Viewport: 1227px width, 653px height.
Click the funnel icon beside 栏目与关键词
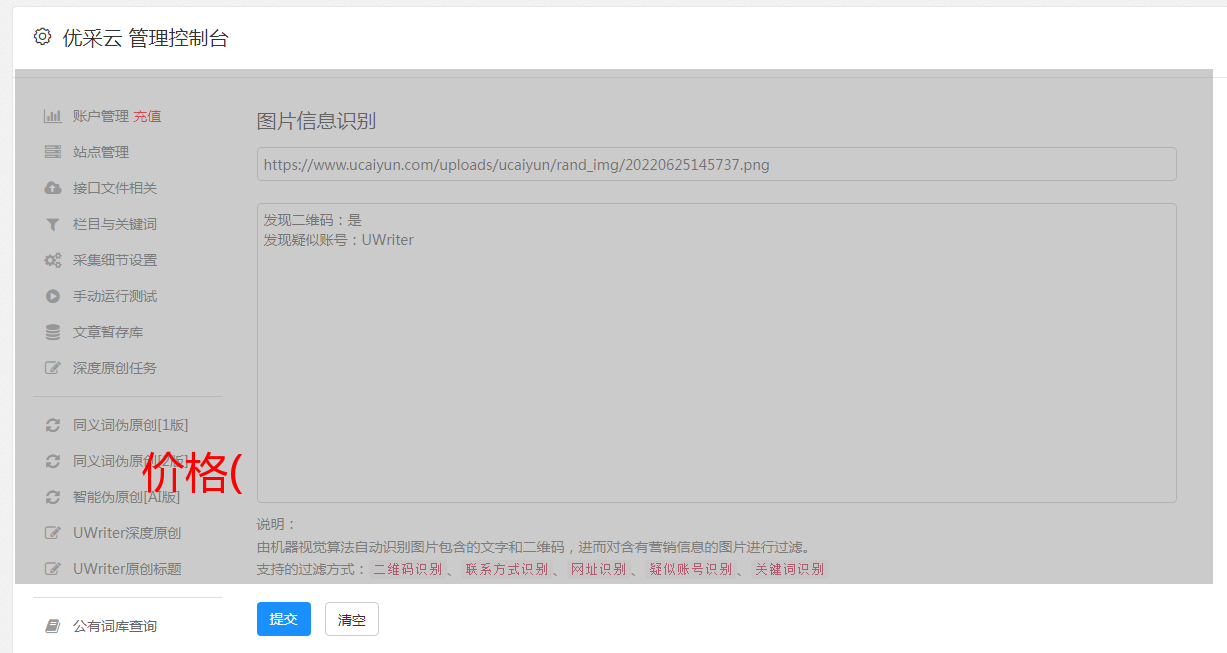pyautogui.click(x=52, y=224)
